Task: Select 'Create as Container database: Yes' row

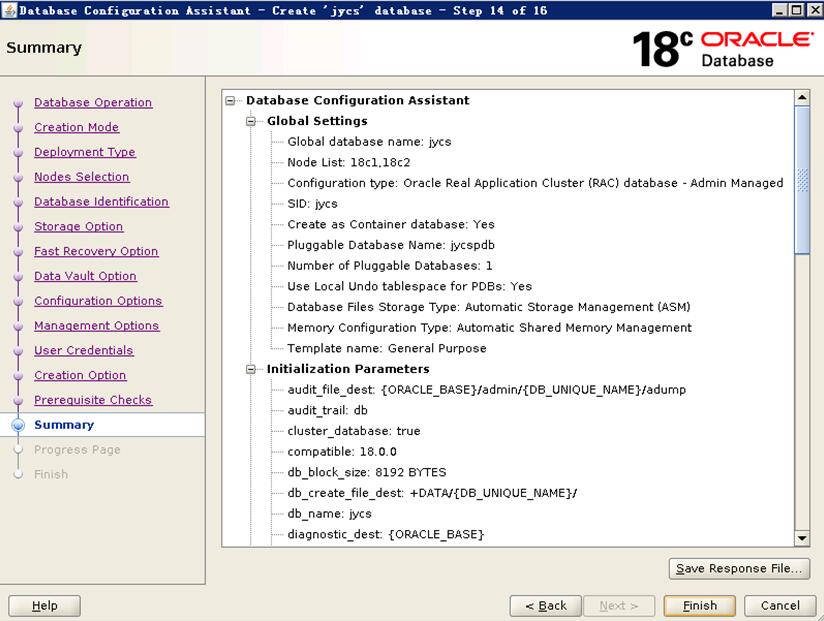Action: click(390, 224)
